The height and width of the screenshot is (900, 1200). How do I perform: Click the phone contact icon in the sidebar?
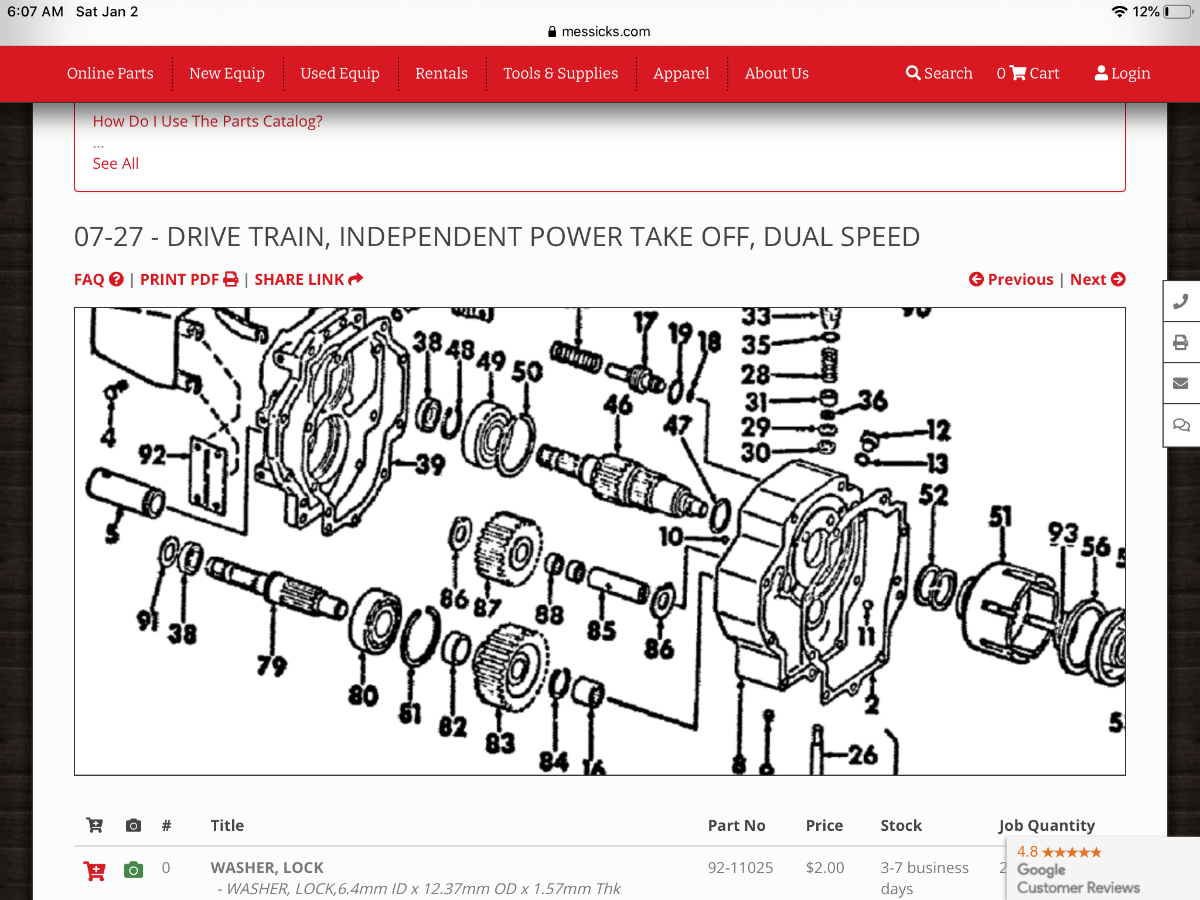click(x=1181, y=299)
